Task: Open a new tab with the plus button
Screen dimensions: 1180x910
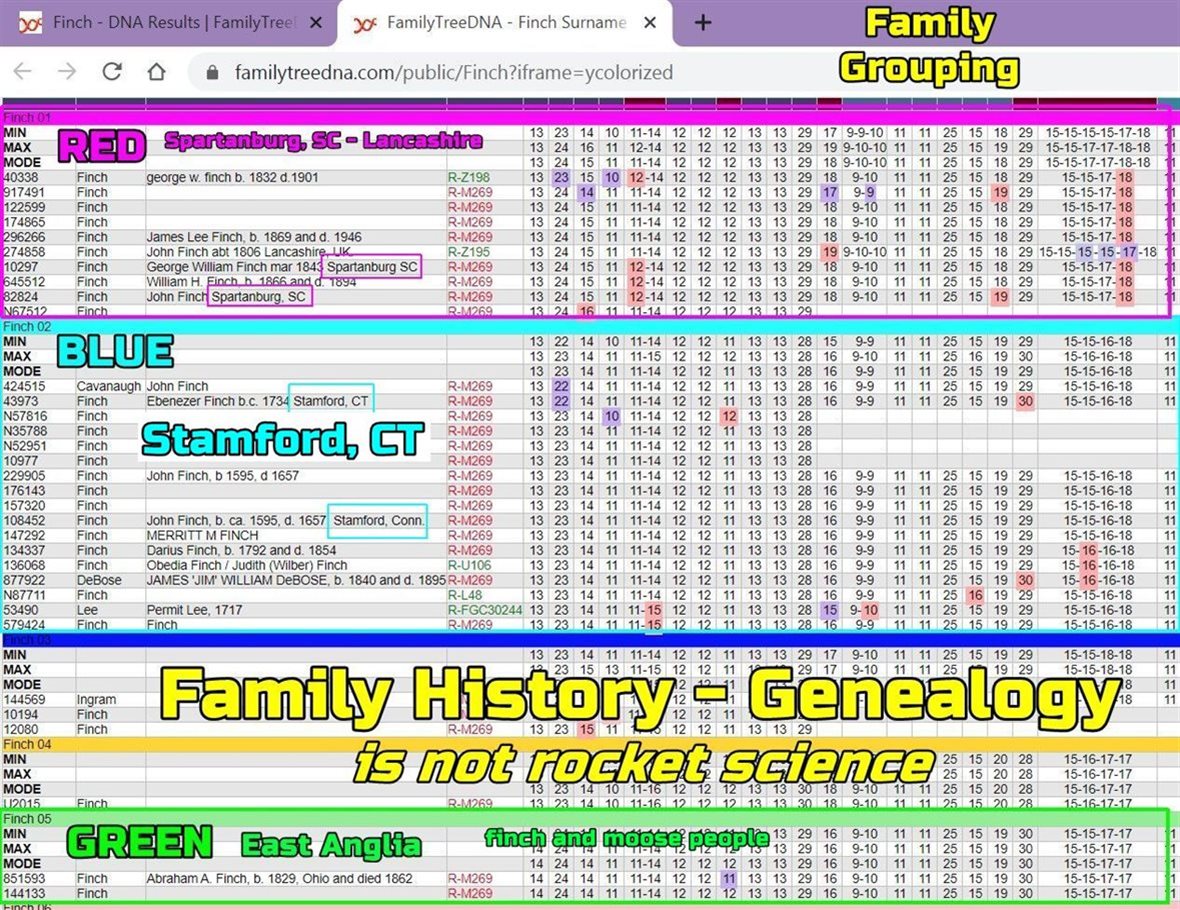Action: (703, 22)
